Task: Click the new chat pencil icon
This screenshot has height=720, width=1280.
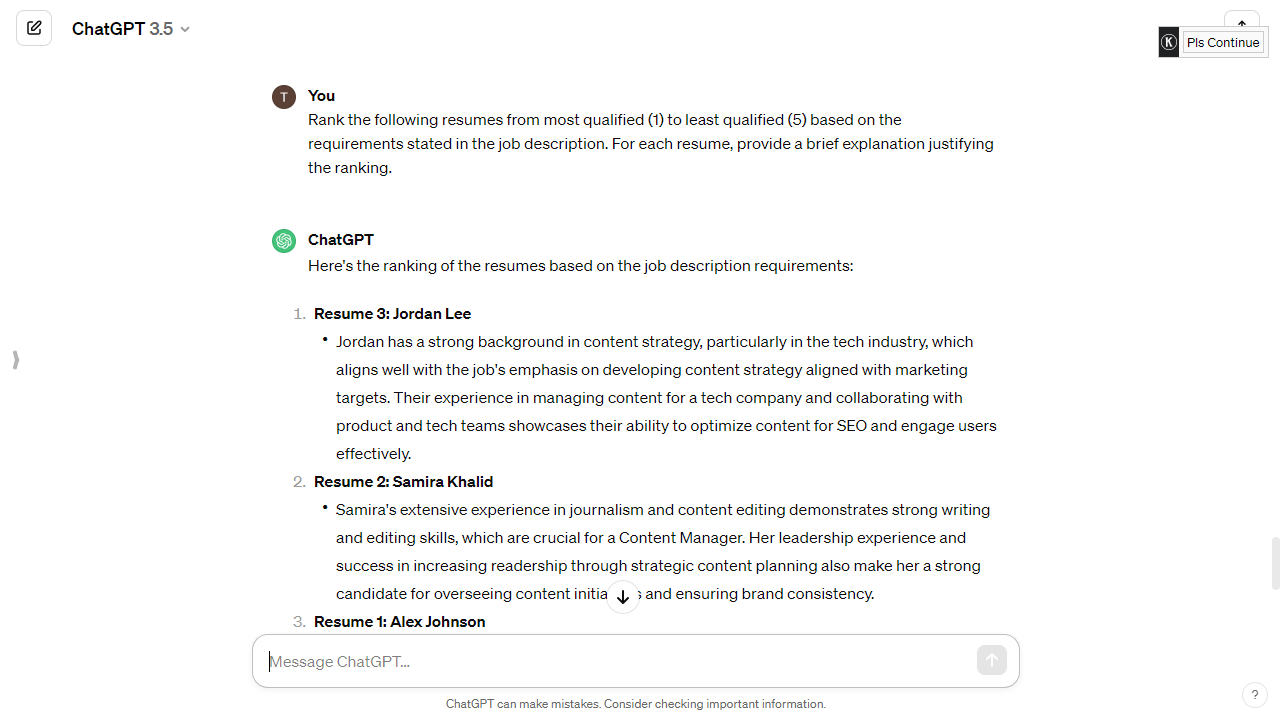Action: coord(34,27)
